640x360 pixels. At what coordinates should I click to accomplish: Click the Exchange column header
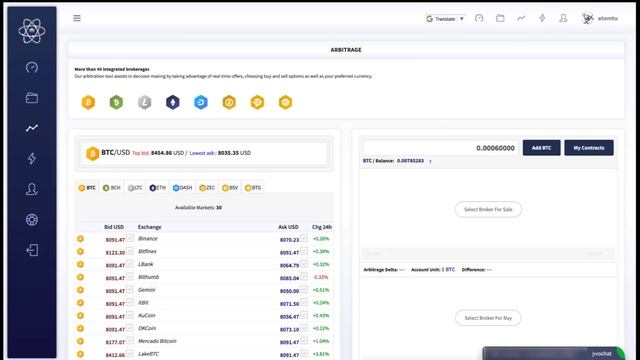click(x=149, y=227)
